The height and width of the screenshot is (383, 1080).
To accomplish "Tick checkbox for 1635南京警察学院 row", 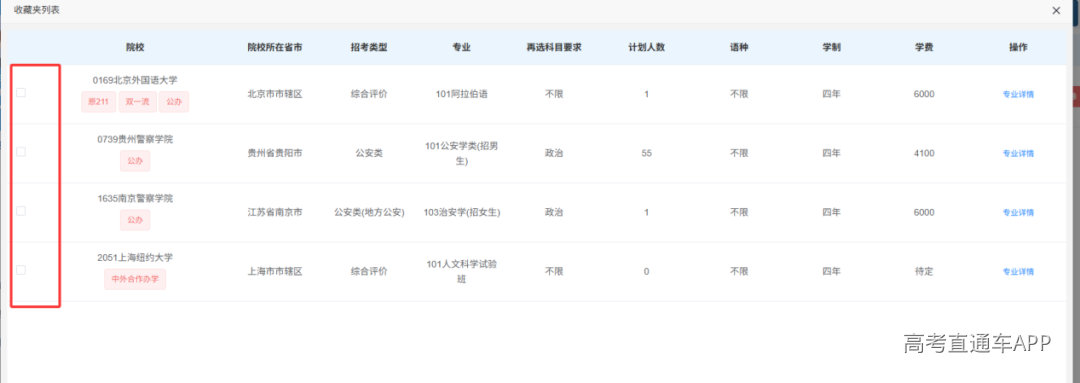I will [21, 211].
